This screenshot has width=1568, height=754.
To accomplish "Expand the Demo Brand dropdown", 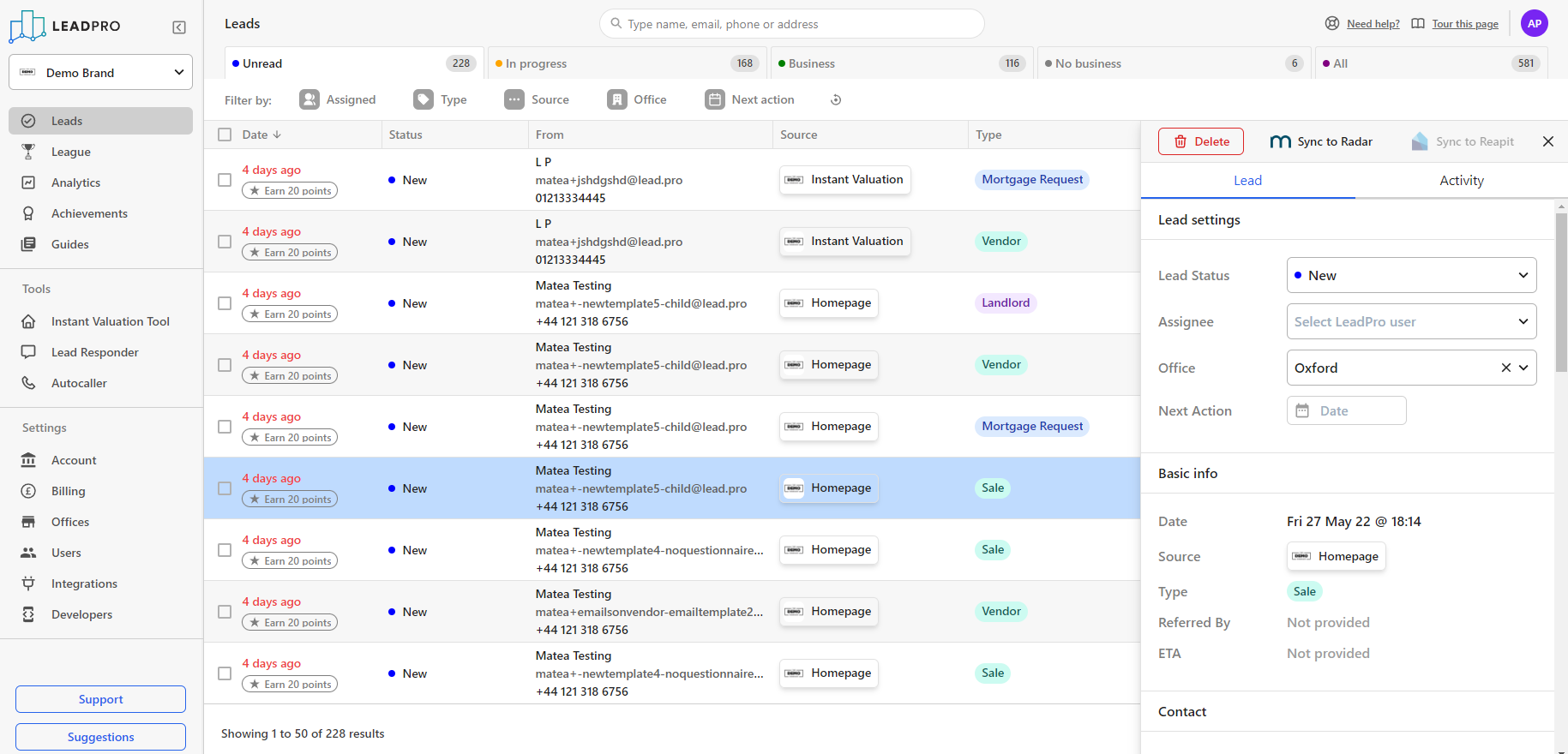I will click(100, 73).
